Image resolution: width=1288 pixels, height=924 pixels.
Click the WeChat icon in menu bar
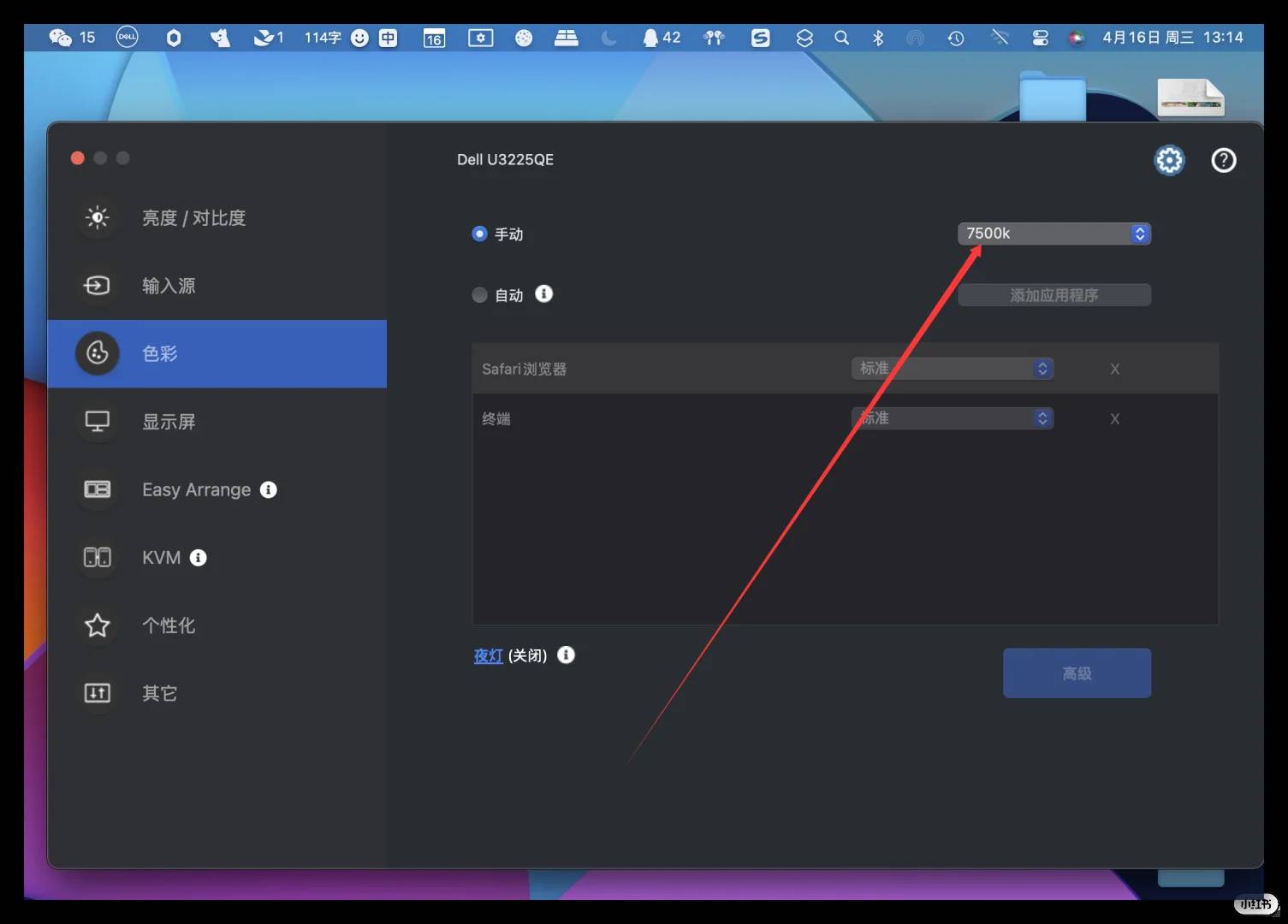[x=60, y=38]
